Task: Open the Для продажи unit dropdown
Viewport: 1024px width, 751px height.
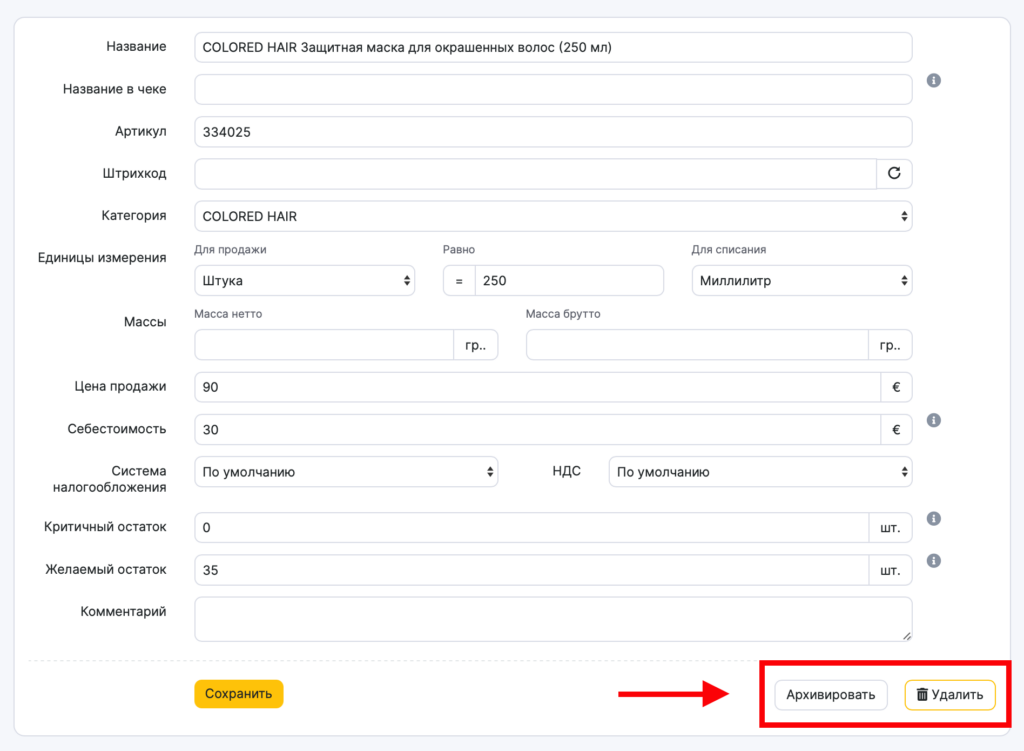Action: 305,281
